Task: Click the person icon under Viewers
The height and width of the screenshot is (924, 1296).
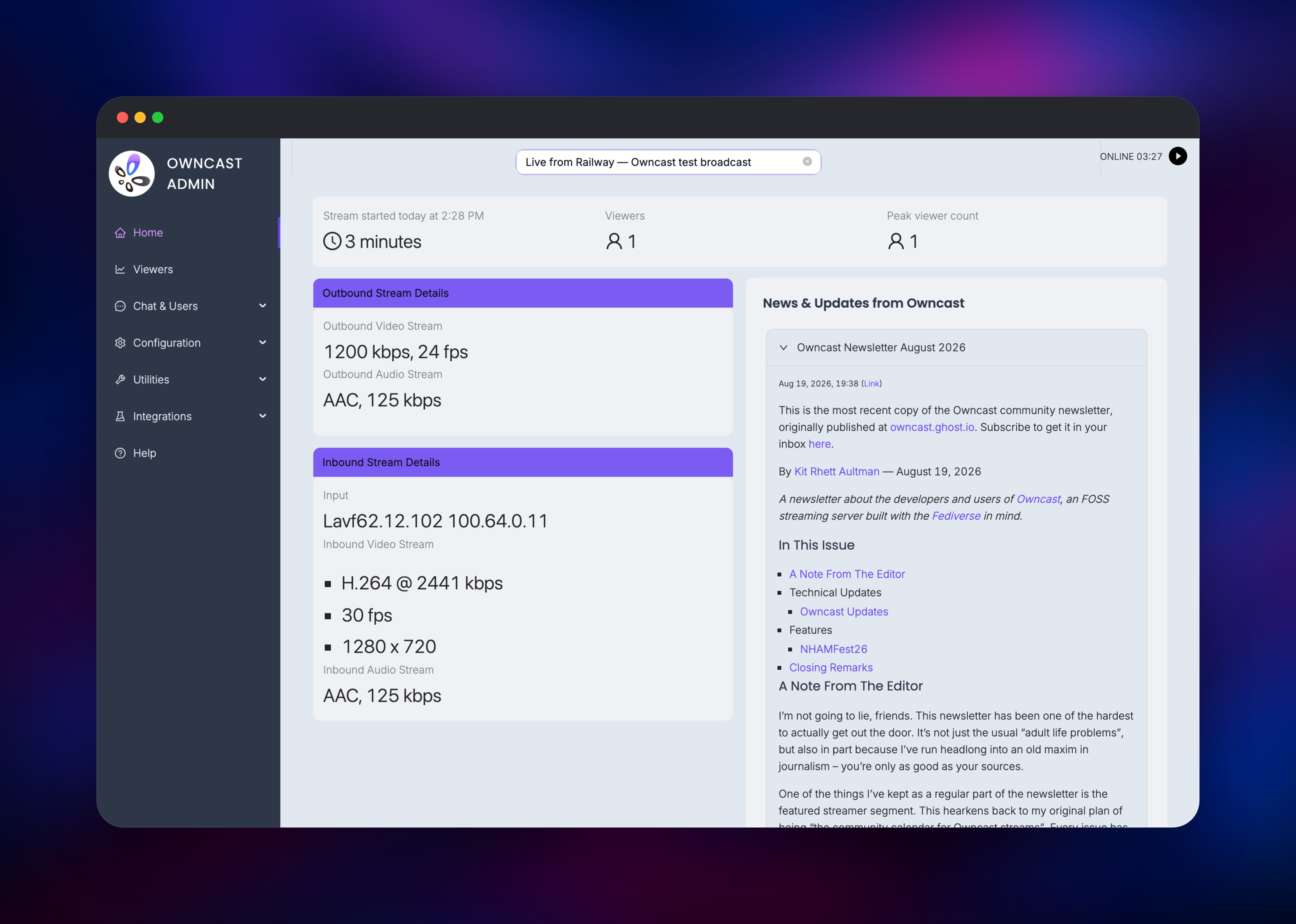Action: 614,241
